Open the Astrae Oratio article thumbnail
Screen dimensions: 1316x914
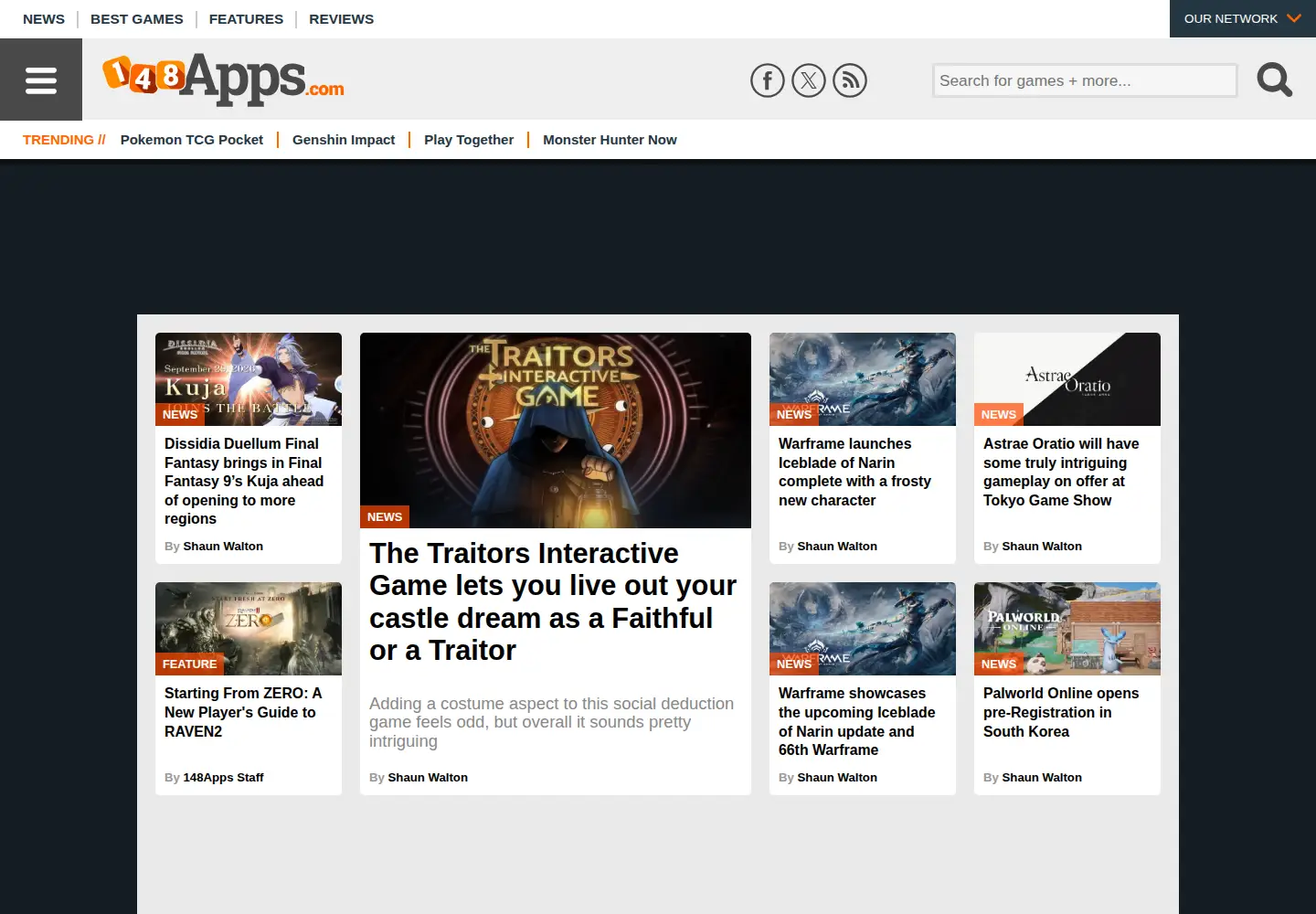[1067, 379]
